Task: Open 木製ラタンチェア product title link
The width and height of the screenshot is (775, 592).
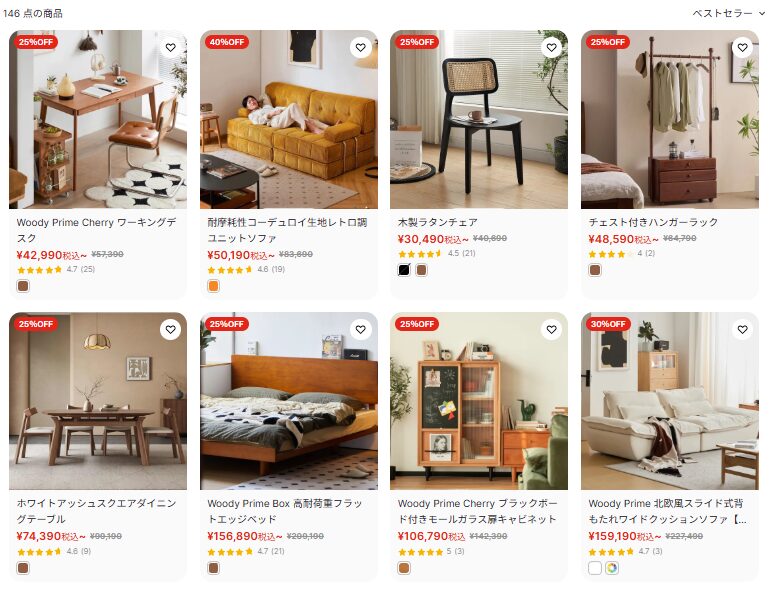Action: (437, 222)
